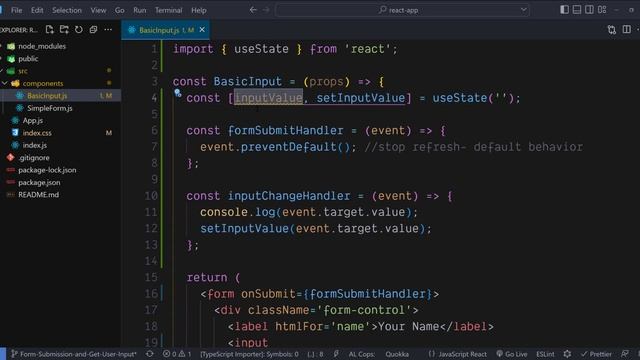This screenshot has width=640, height=360.
Task: Click the highlighted inputValue variable
Action: click(x=269, y=98)
